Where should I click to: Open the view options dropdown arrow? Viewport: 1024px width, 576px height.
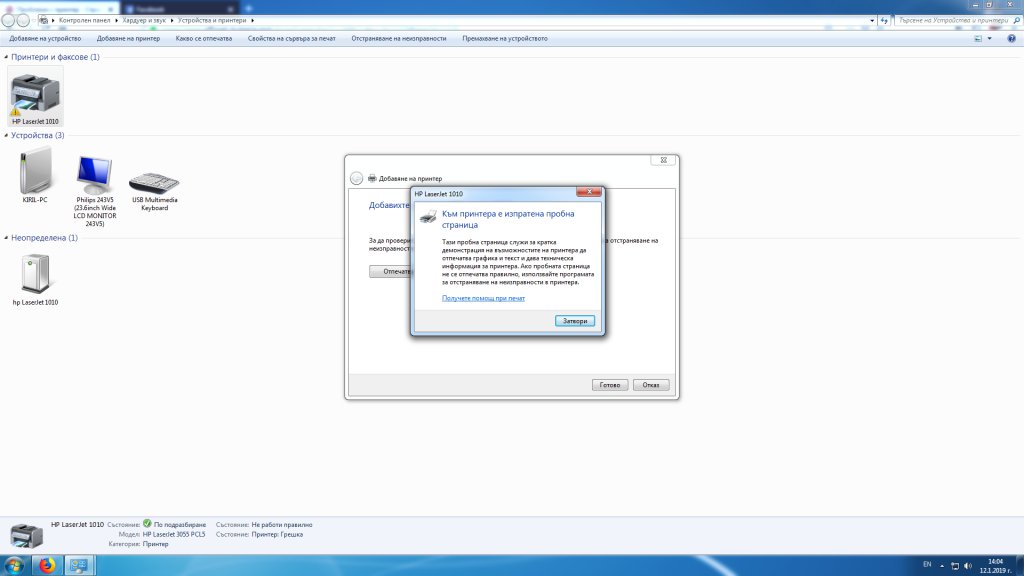989,39
